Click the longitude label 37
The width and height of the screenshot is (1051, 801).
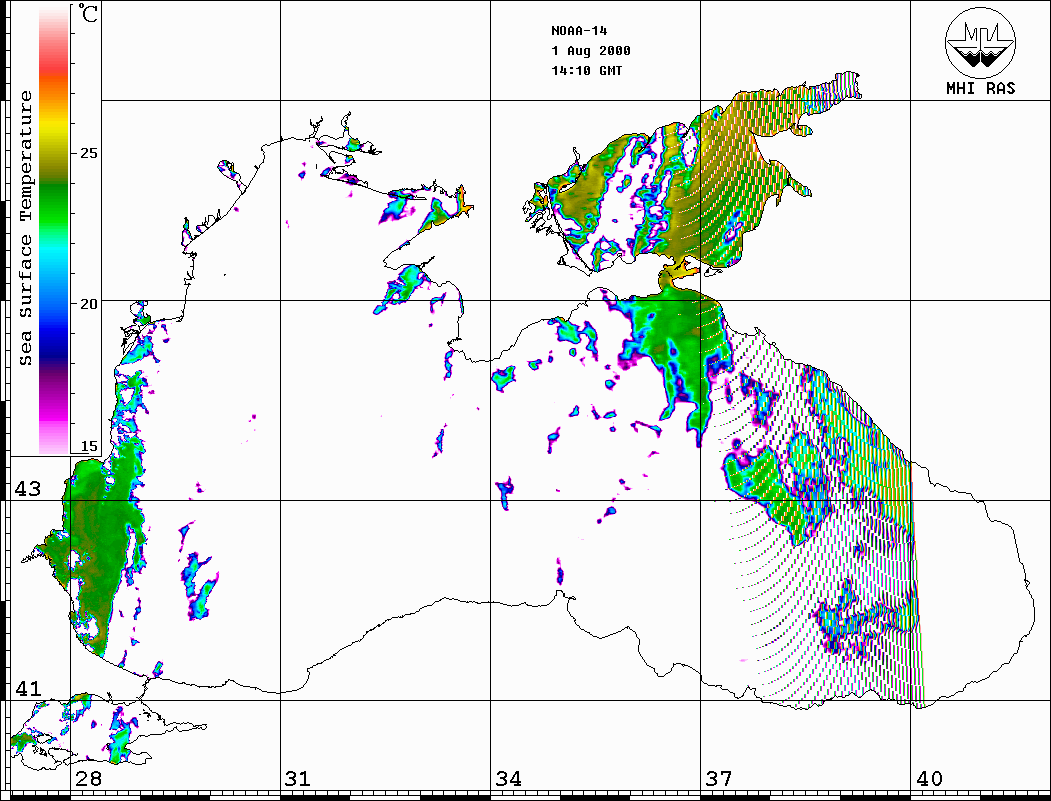coord(718,779)
